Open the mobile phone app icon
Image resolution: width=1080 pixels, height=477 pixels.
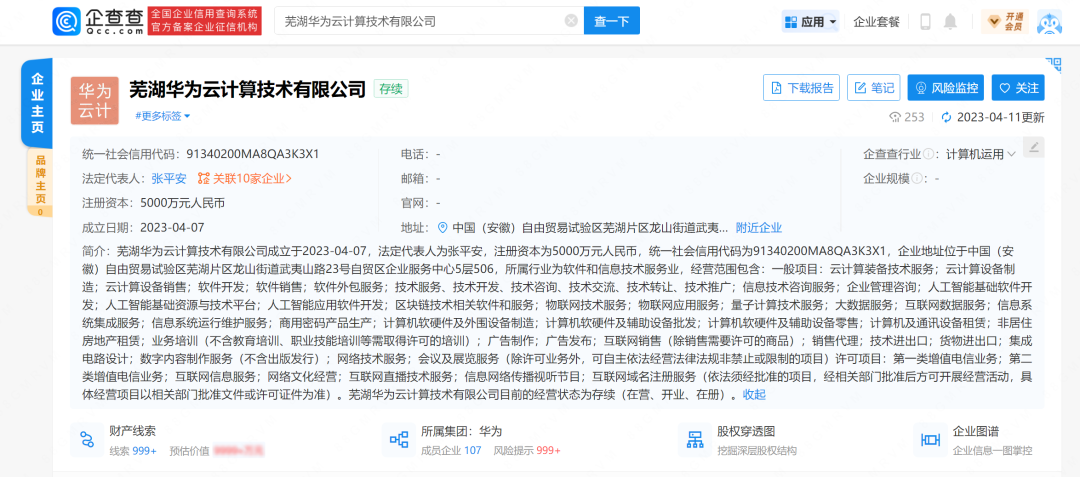point(925,21)
